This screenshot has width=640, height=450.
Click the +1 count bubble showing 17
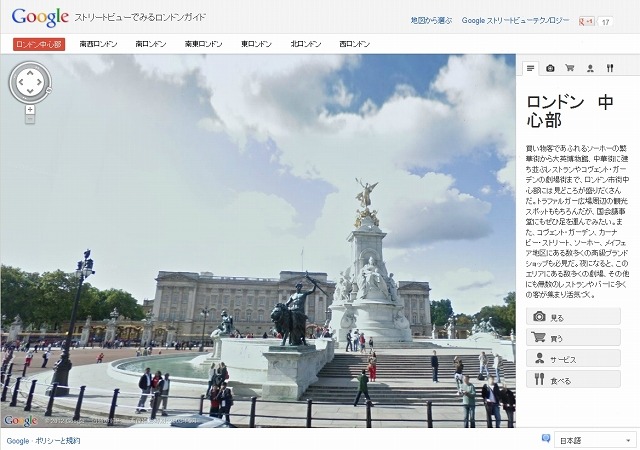(x=605, y=22)
